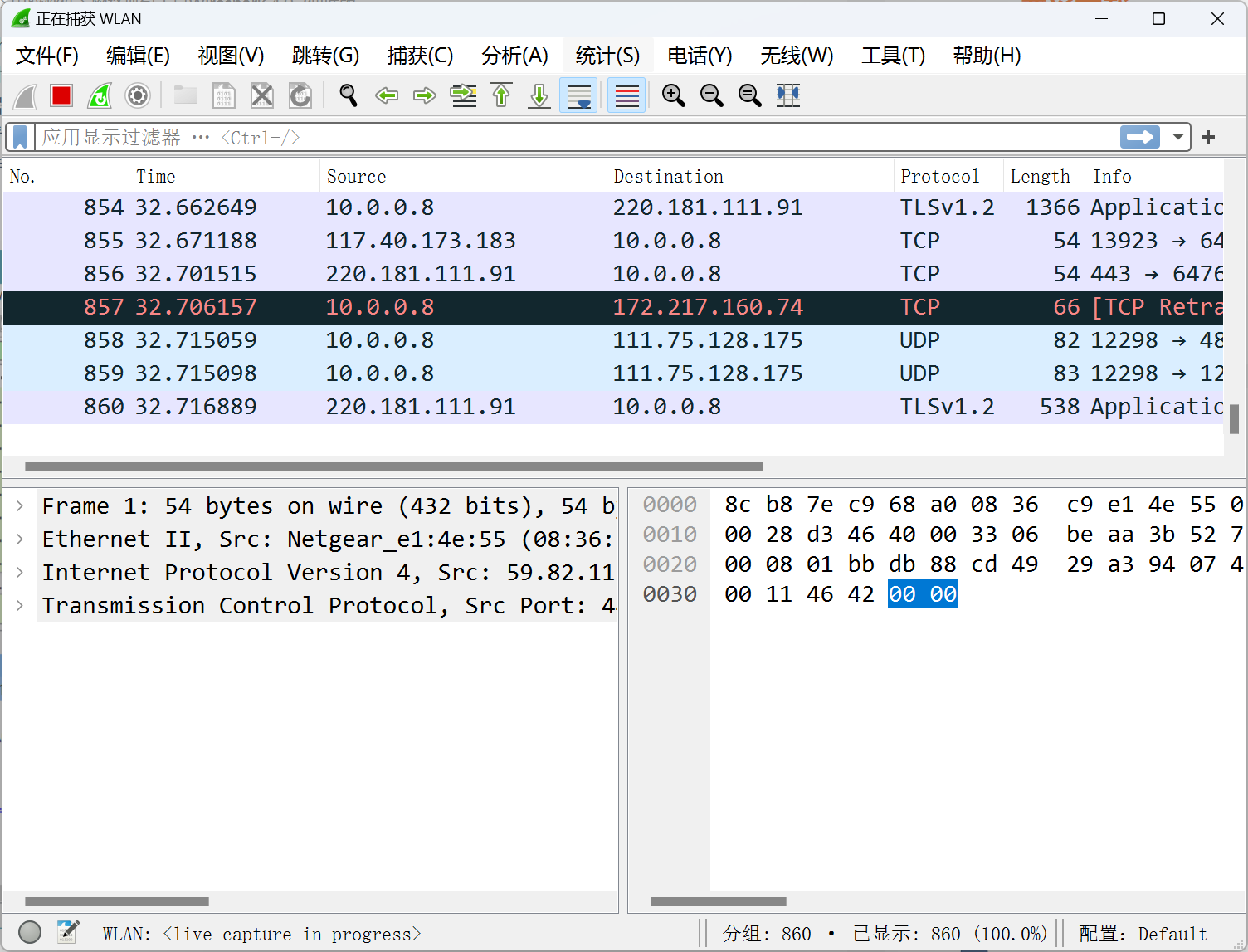Open the 工具(T) menu
This screenshot has height=952, width=1248.
pyautogui.click(x=894, y=56)
